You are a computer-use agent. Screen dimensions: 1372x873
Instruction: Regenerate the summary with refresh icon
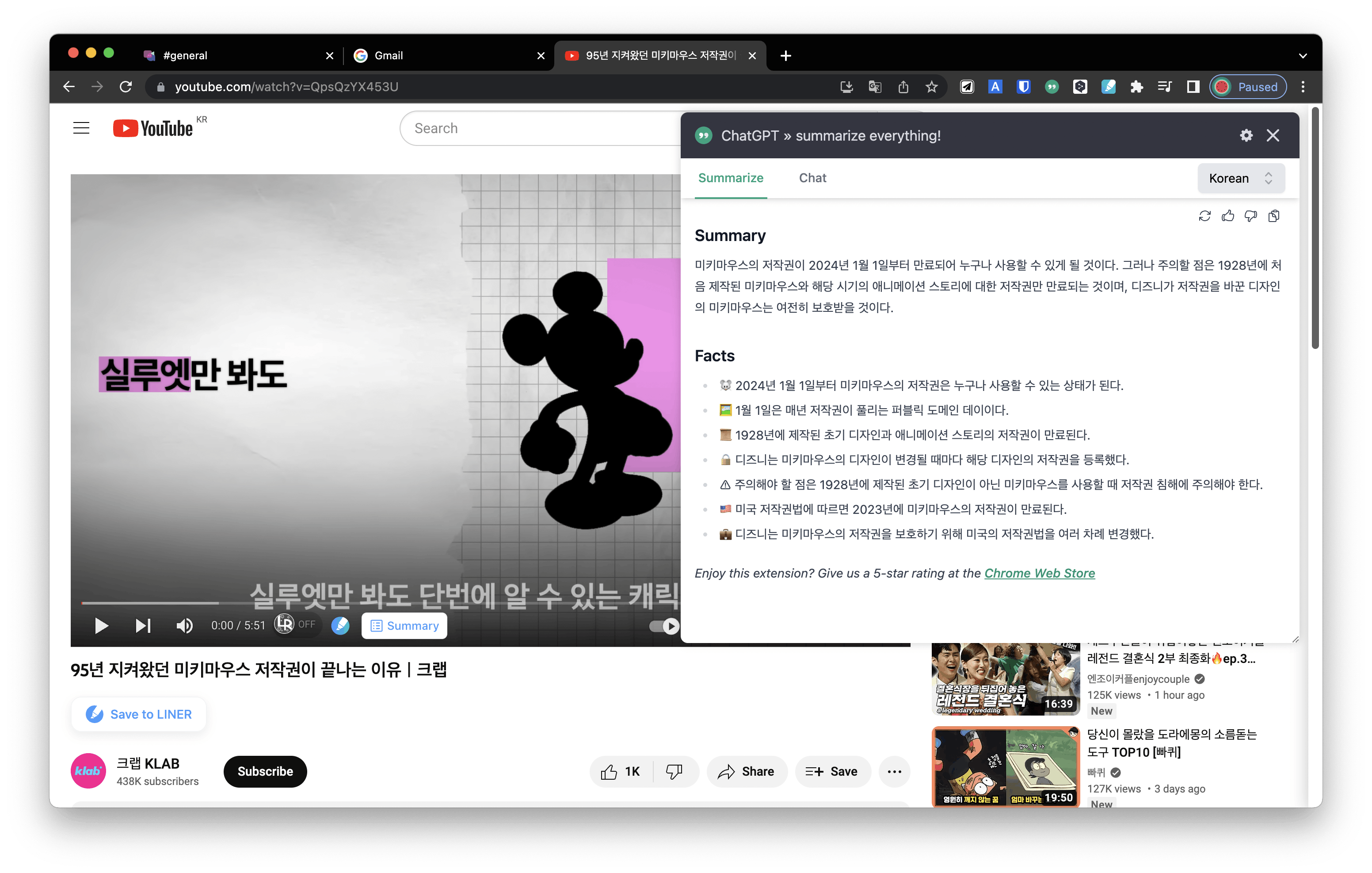coord(1204,216)
